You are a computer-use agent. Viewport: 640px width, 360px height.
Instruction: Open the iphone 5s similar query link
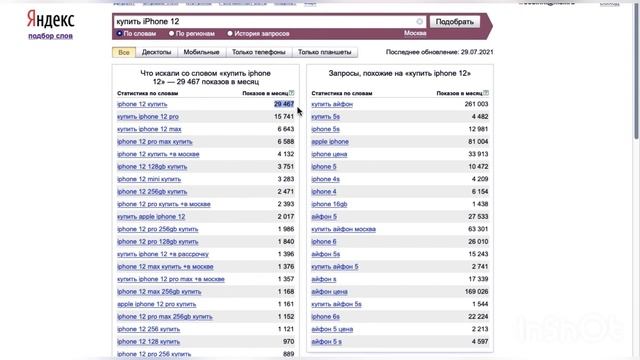pyautogui.click(x=325, y=129)
